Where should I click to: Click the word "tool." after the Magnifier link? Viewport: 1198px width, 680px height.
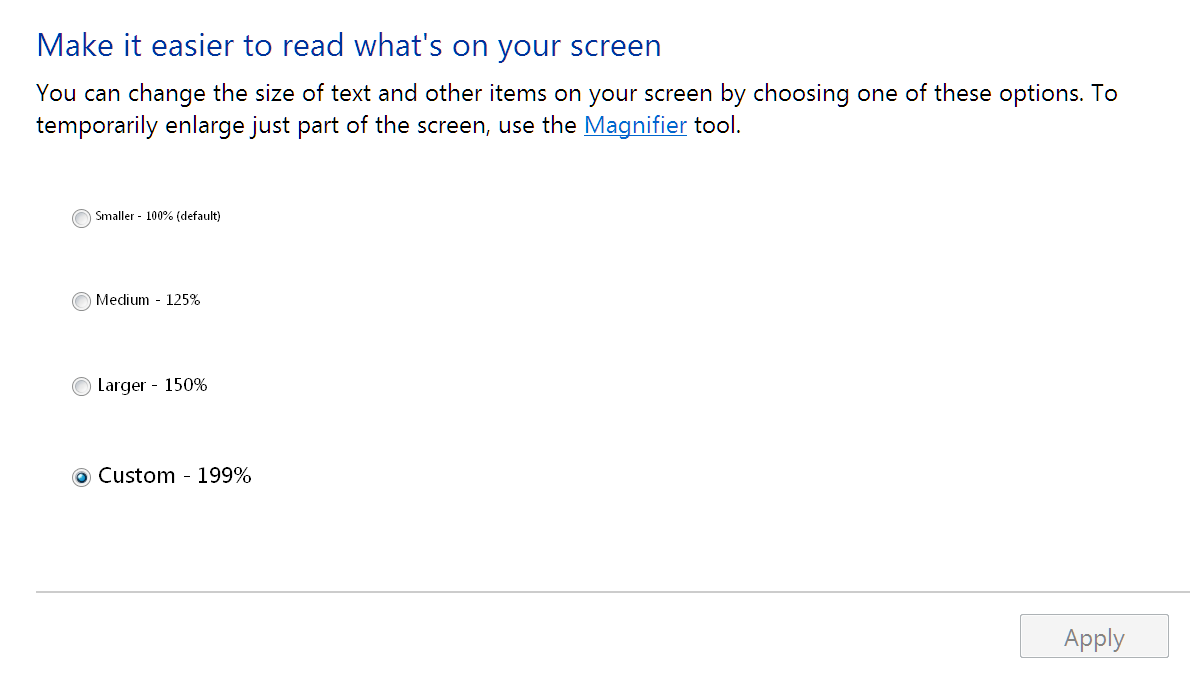(717, 126)
